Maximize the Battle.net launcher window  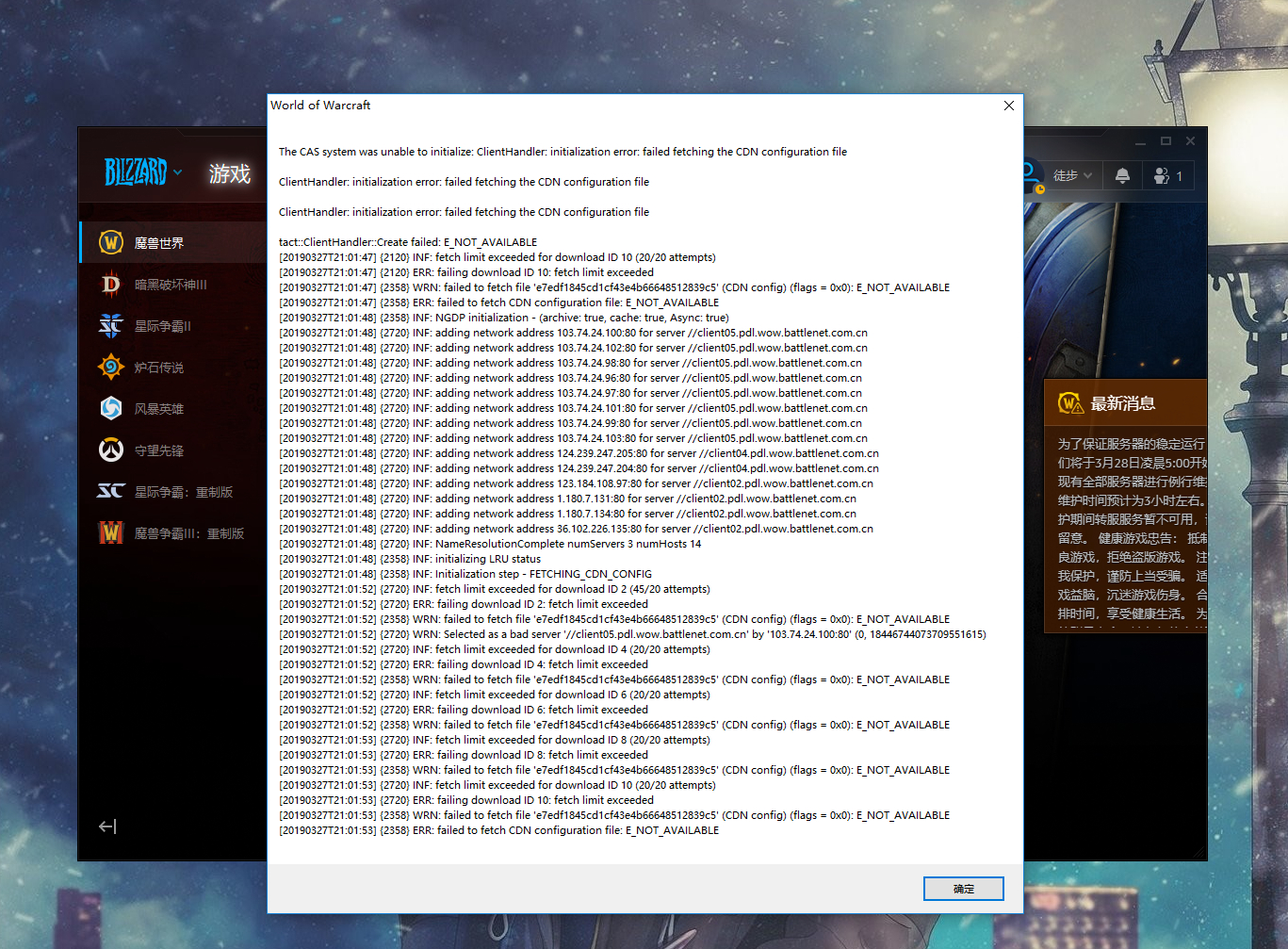(x=1166, y=141)
